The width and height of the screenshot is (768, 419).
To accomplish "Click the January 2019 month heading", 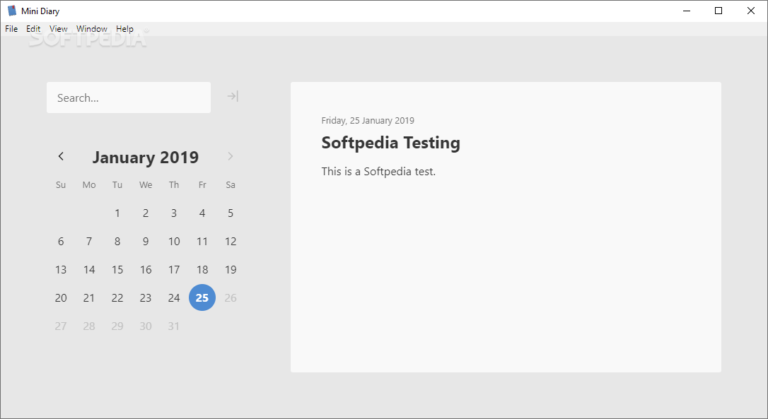I will coord(145,157).
